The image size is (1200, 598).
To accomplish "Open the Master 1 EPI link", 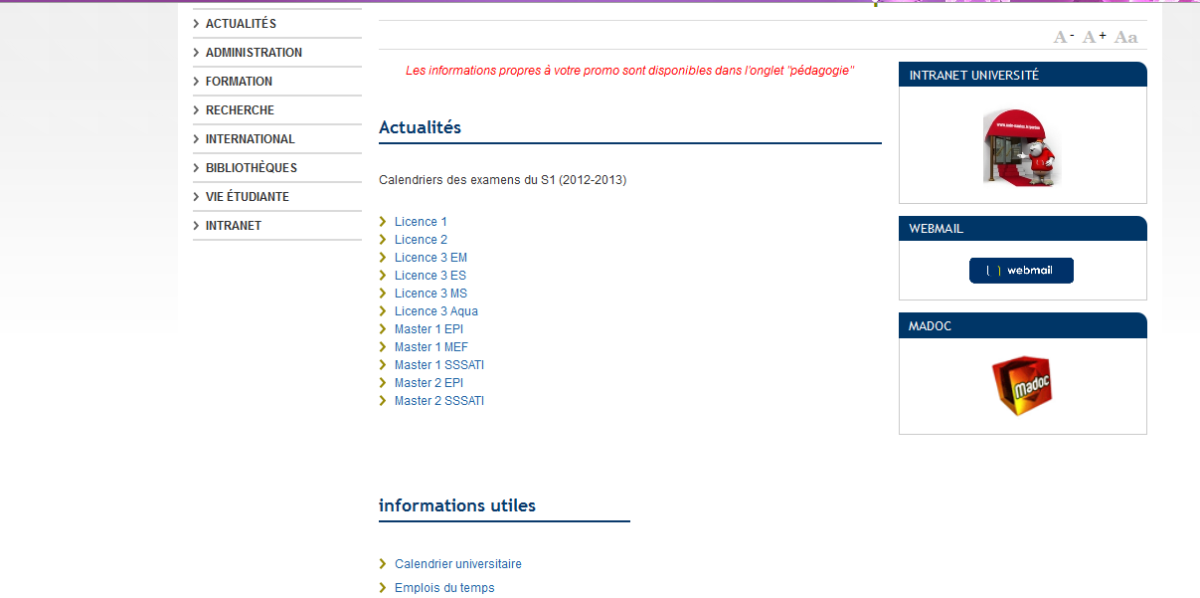I will 429,330.
